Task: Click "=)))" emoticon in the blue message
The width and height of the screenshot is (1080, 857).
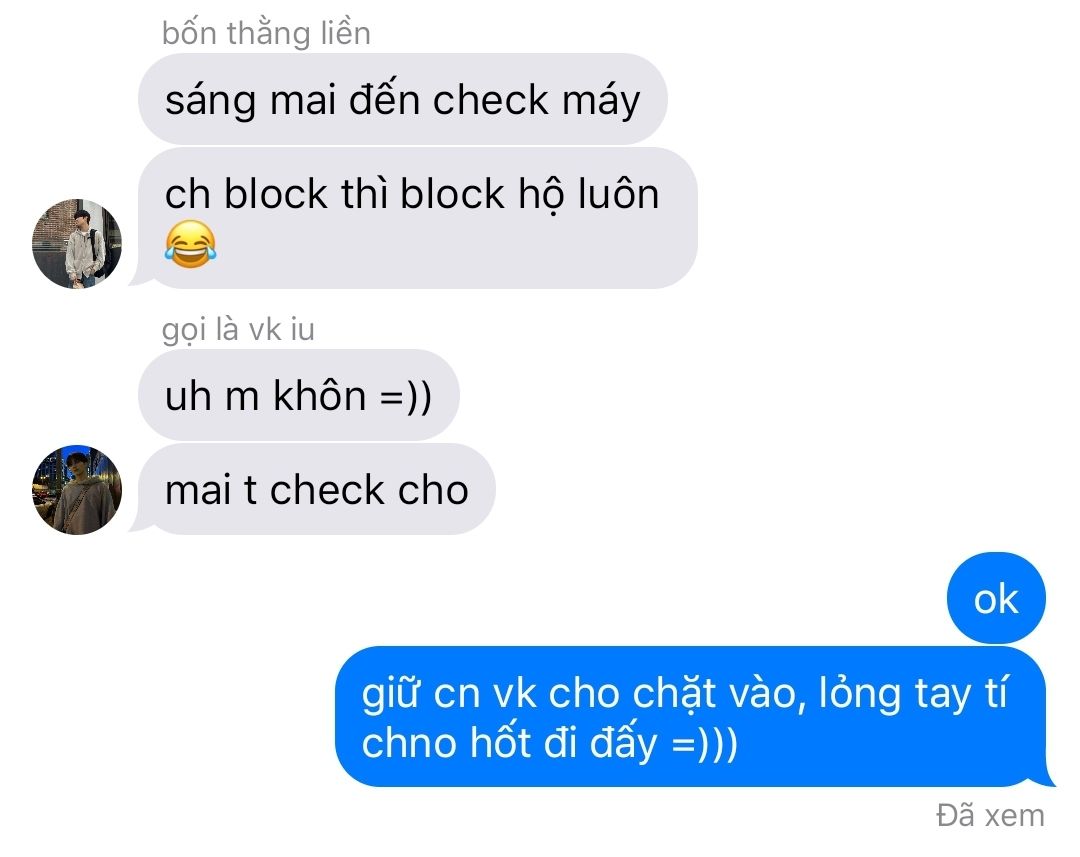Action: click(x=705, y=745)
